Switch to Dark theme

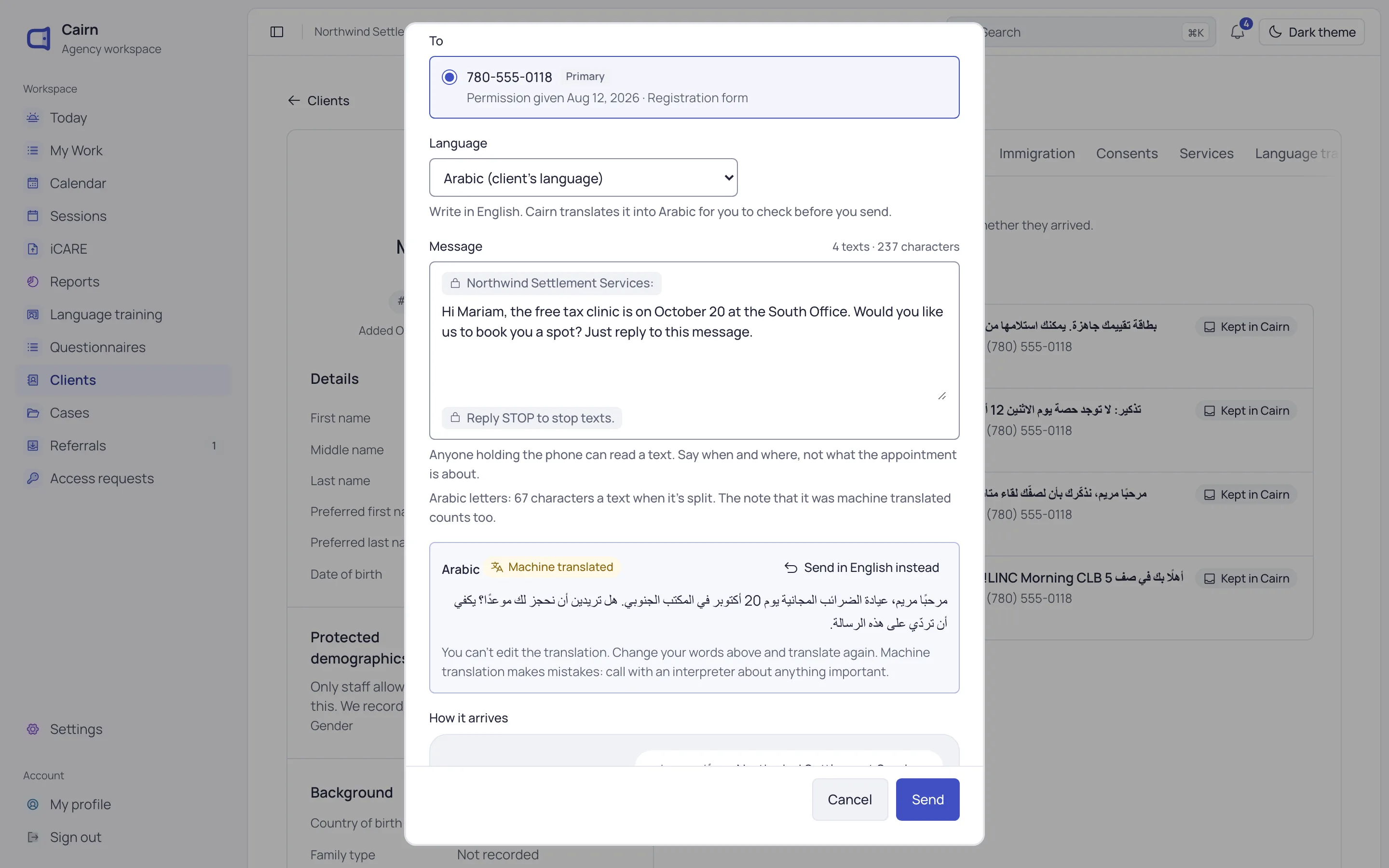tap(1311, 32)
